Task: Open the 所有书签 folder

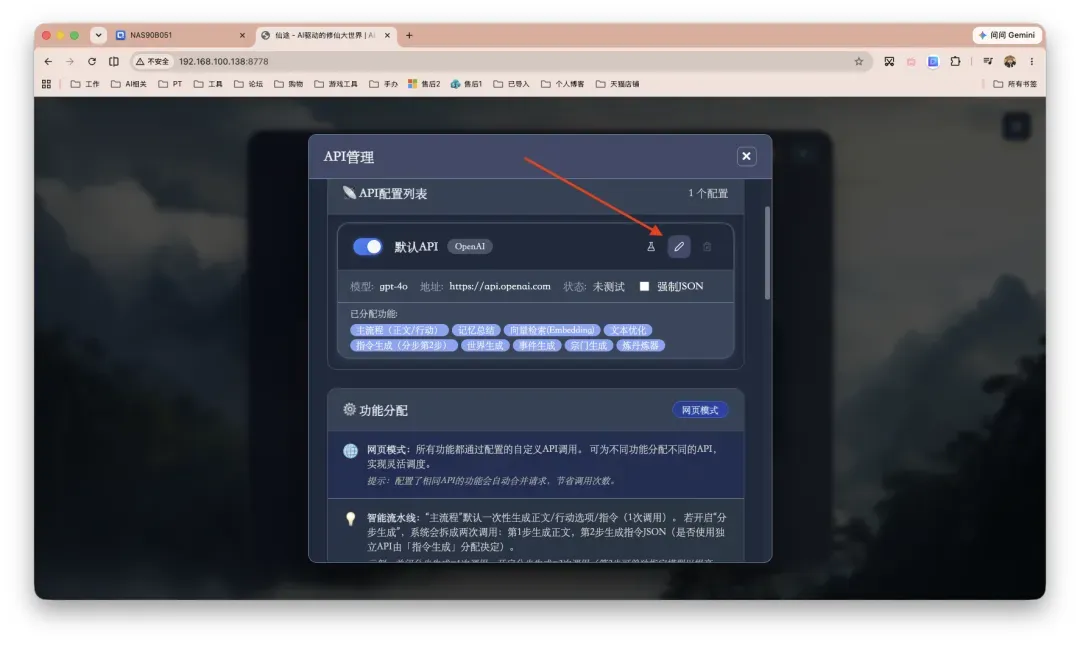Action: 1015,84
